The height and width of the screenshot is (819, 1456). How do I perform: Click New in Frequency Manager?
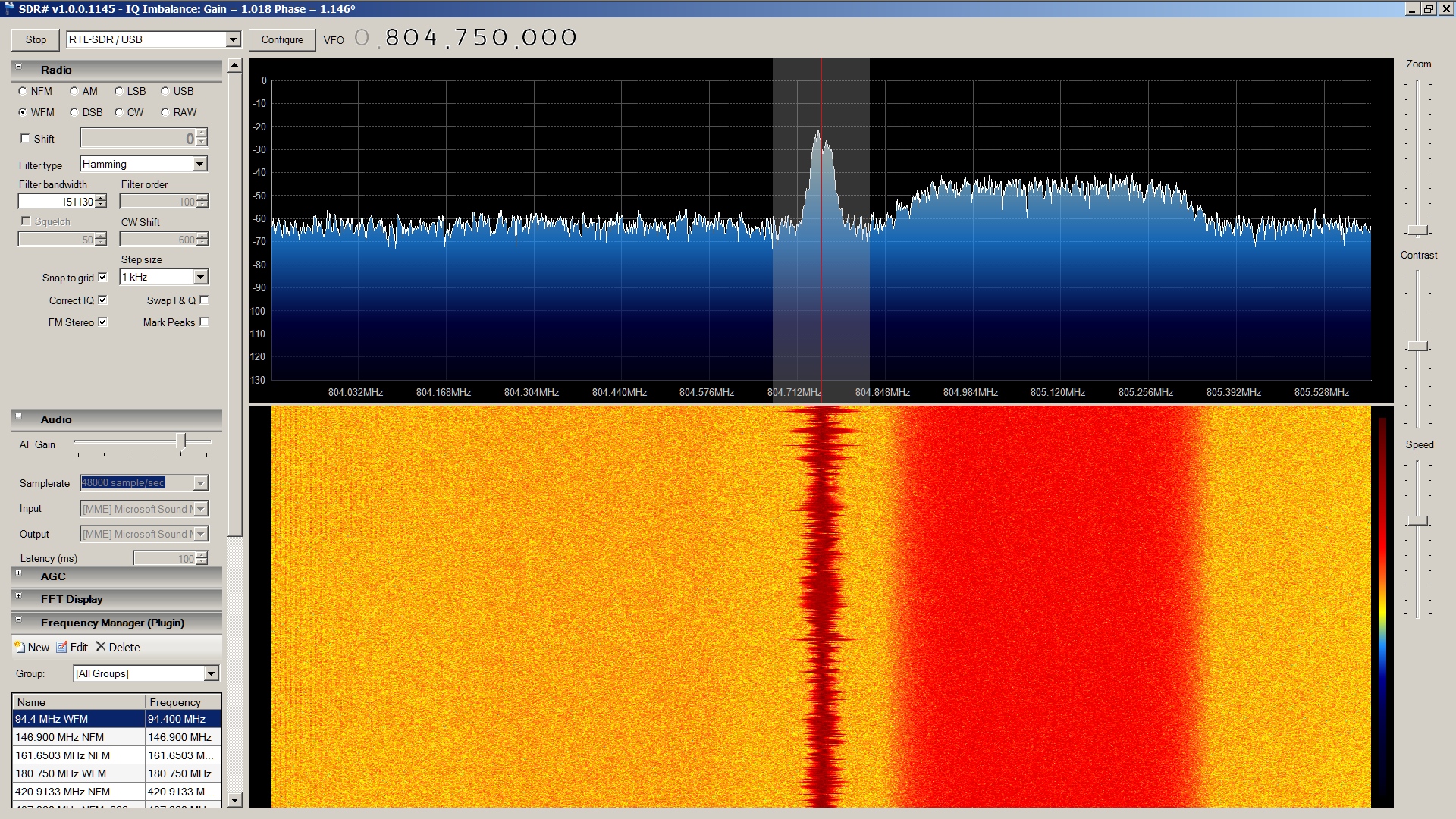[32, 647]
